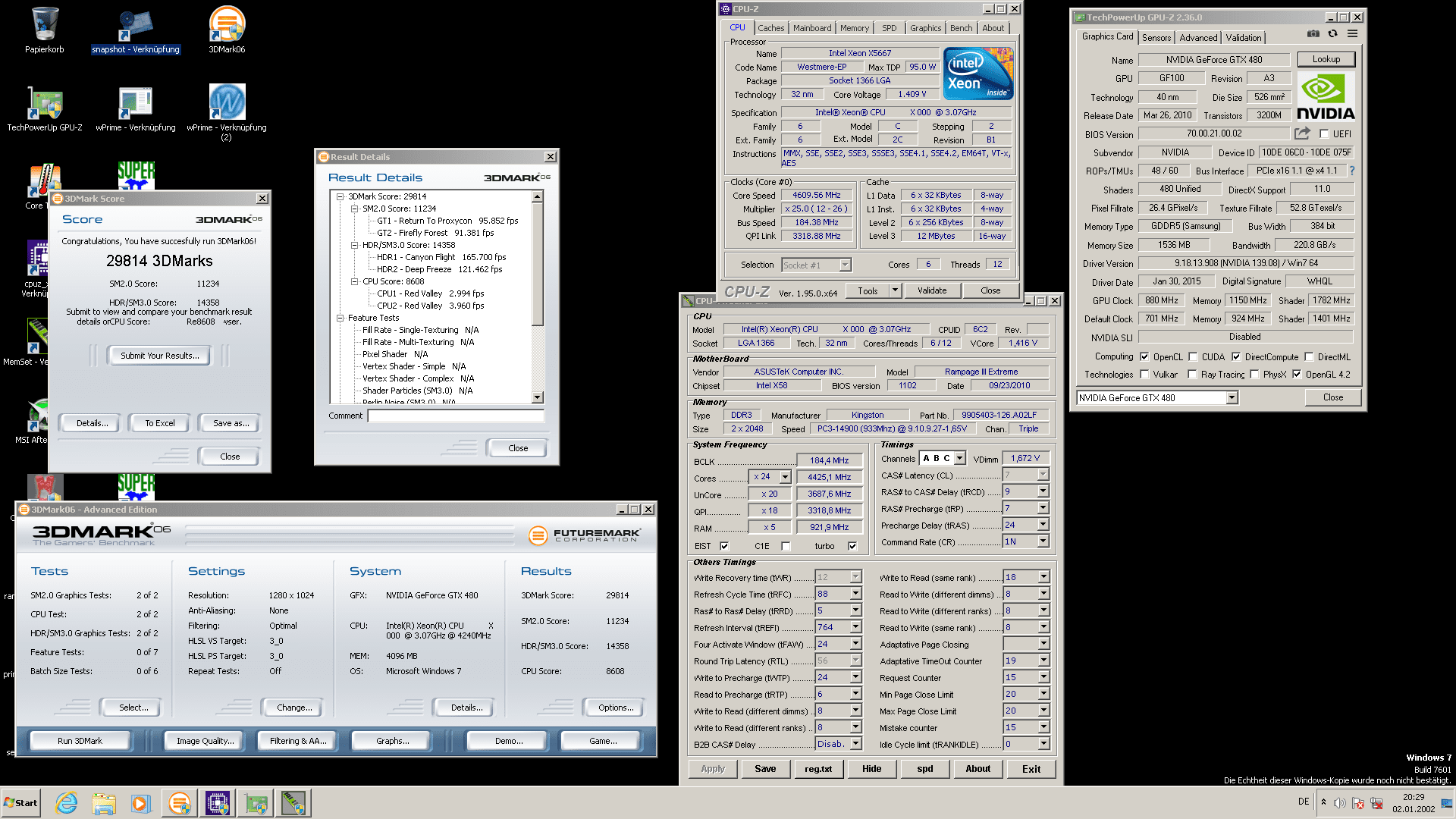Click the GPU-Z screenshot camera icon
This screenshot has height=819, width=1456.
(x=1313, y=33)
